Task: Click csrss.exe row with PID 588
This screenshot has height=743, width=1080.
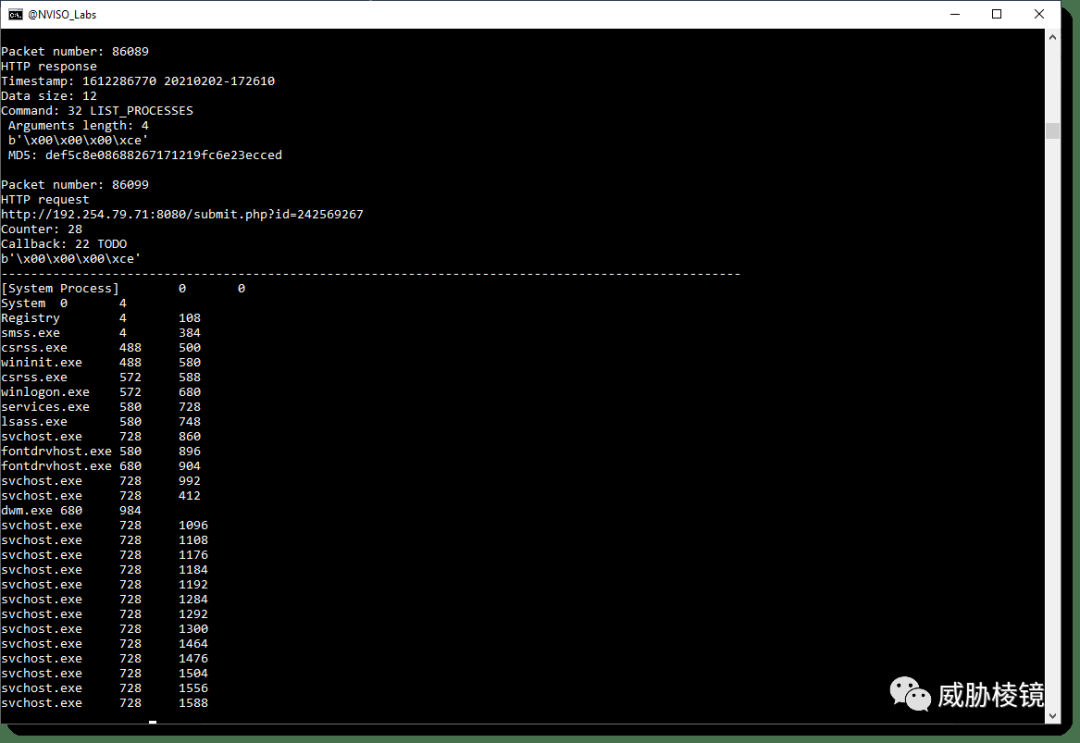Action: tap(101, 377)
